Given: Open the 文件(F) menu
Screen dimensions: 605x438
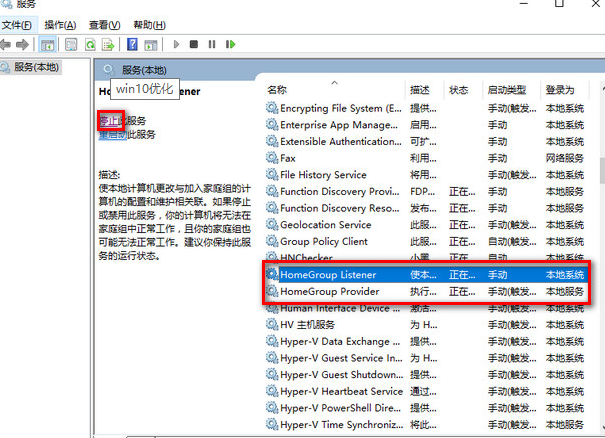Looking at the screenshot, I should pyautogui.click(x=17, y=24).
